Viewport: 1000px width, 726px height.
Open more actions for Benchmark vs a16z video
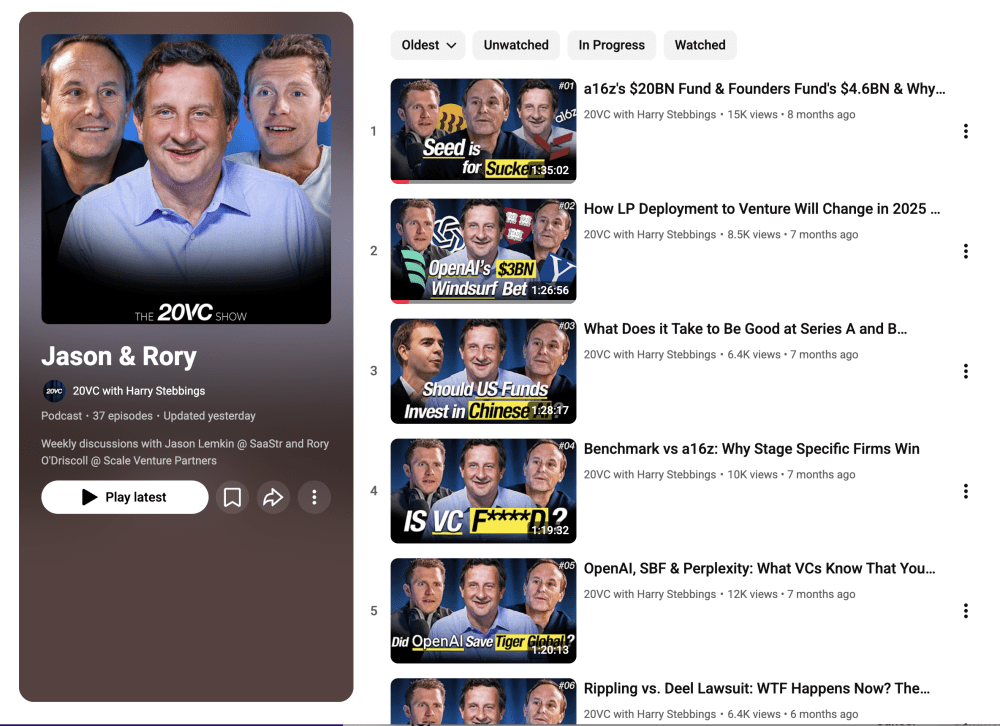[966, 491]
